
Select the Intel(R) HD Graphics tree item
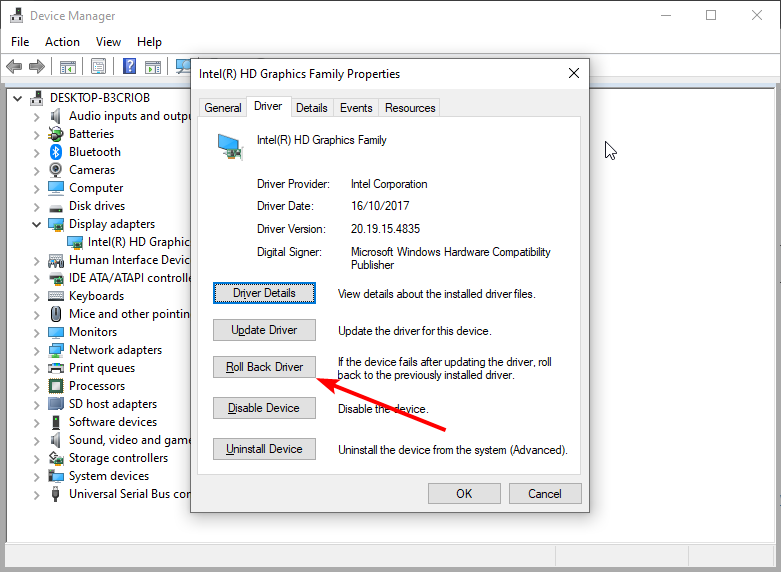click(x=139, y=242)
